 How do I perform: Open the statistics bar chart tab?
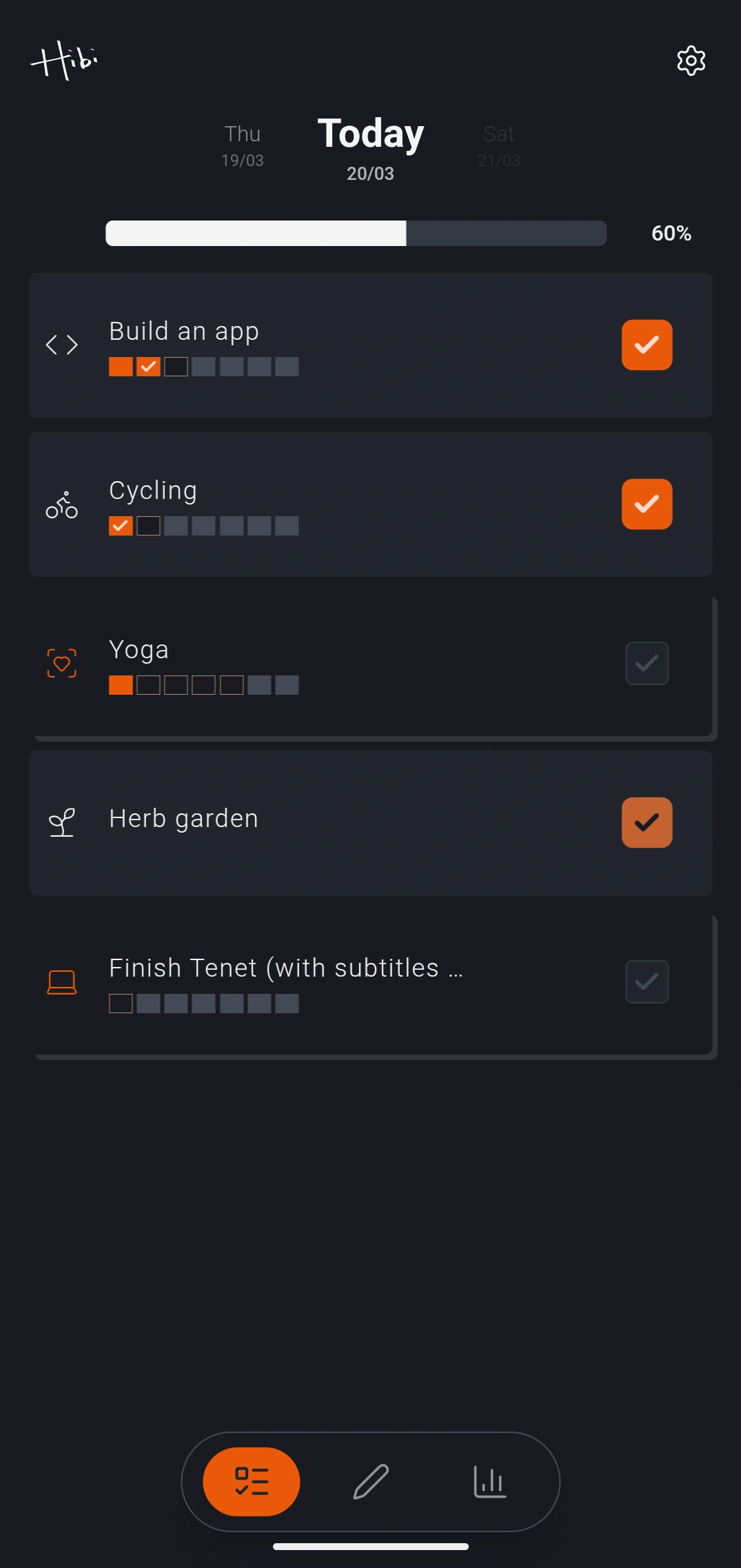489,1482
